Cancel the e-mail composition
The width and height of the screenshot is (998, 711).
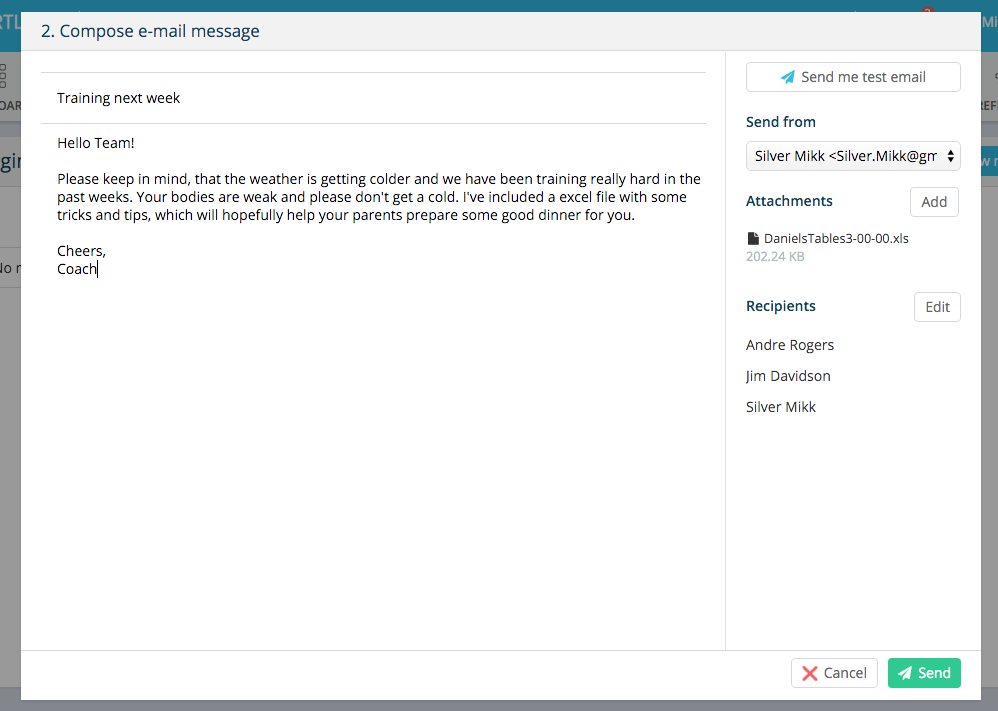click(834, 673)
